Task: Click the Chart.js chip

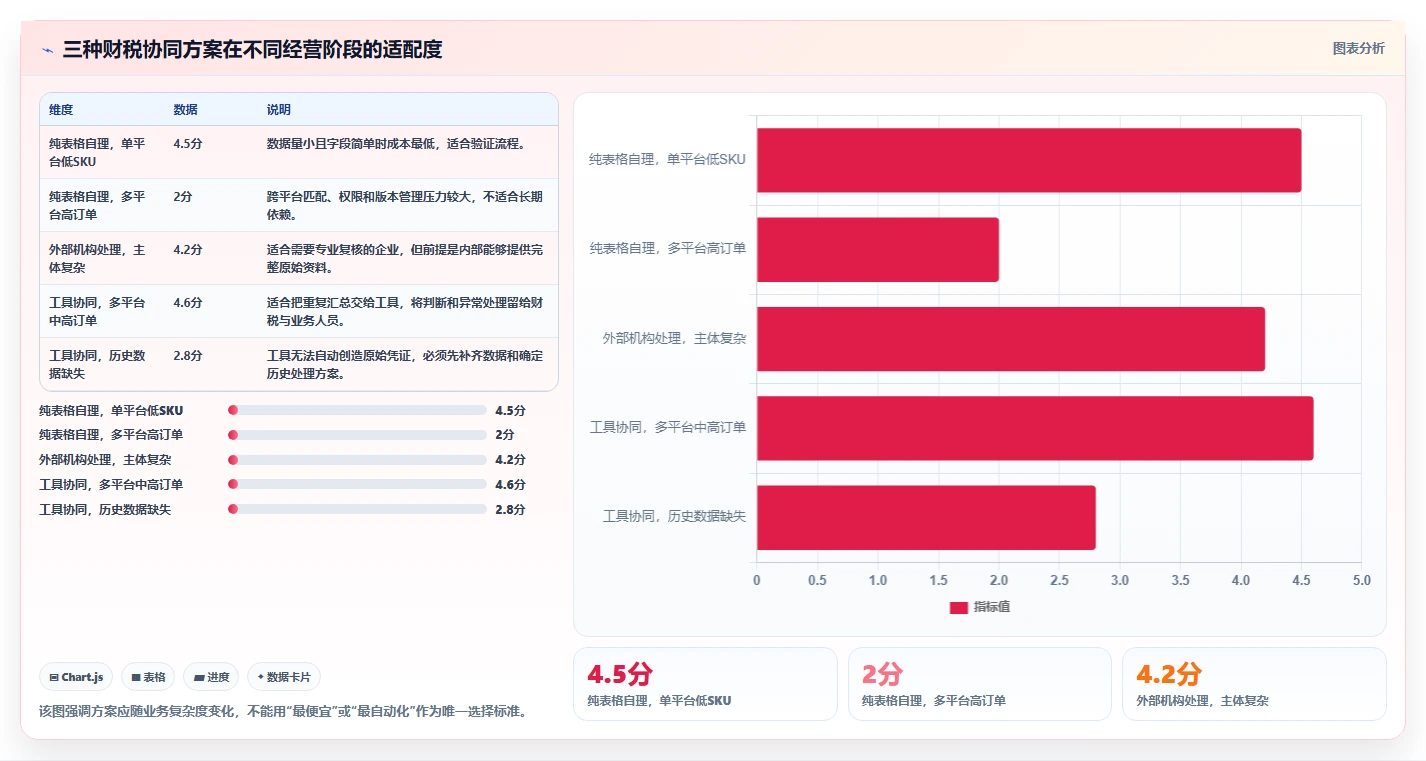Action: tap(77, 677)
